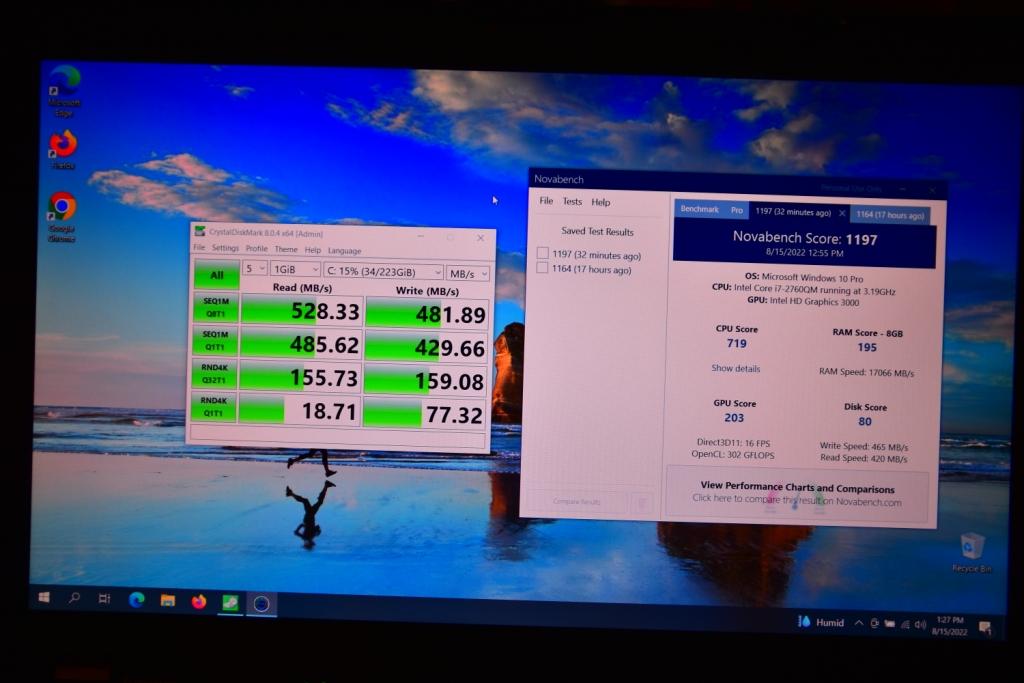Viewport: 1024px width, 683px height.
Task: Run All CrystalDiskMark tests
Action: point(216,275)
